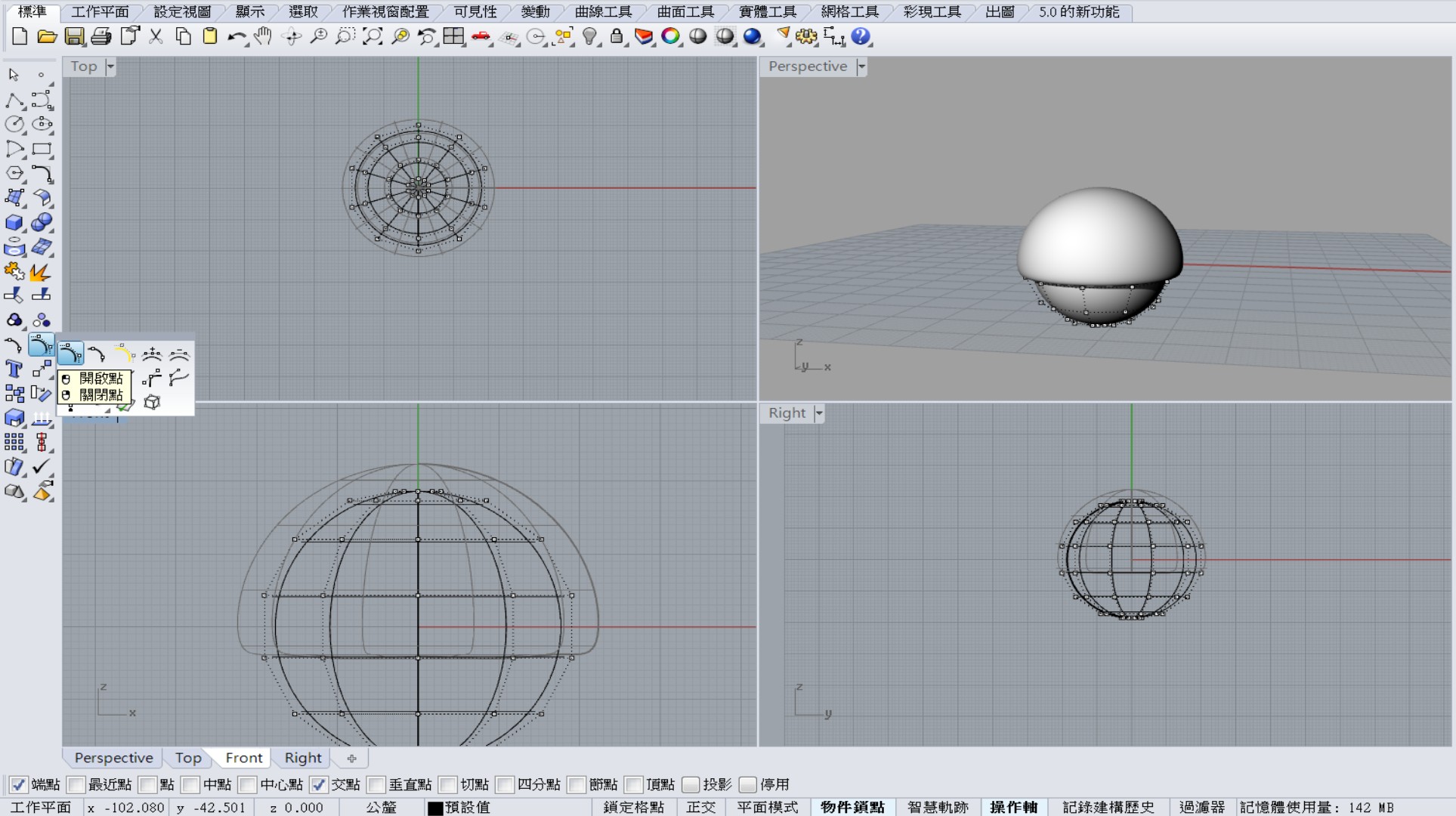Open the Options gear icon
This screenshot has width=1456, height=816.
pos(807,36)
